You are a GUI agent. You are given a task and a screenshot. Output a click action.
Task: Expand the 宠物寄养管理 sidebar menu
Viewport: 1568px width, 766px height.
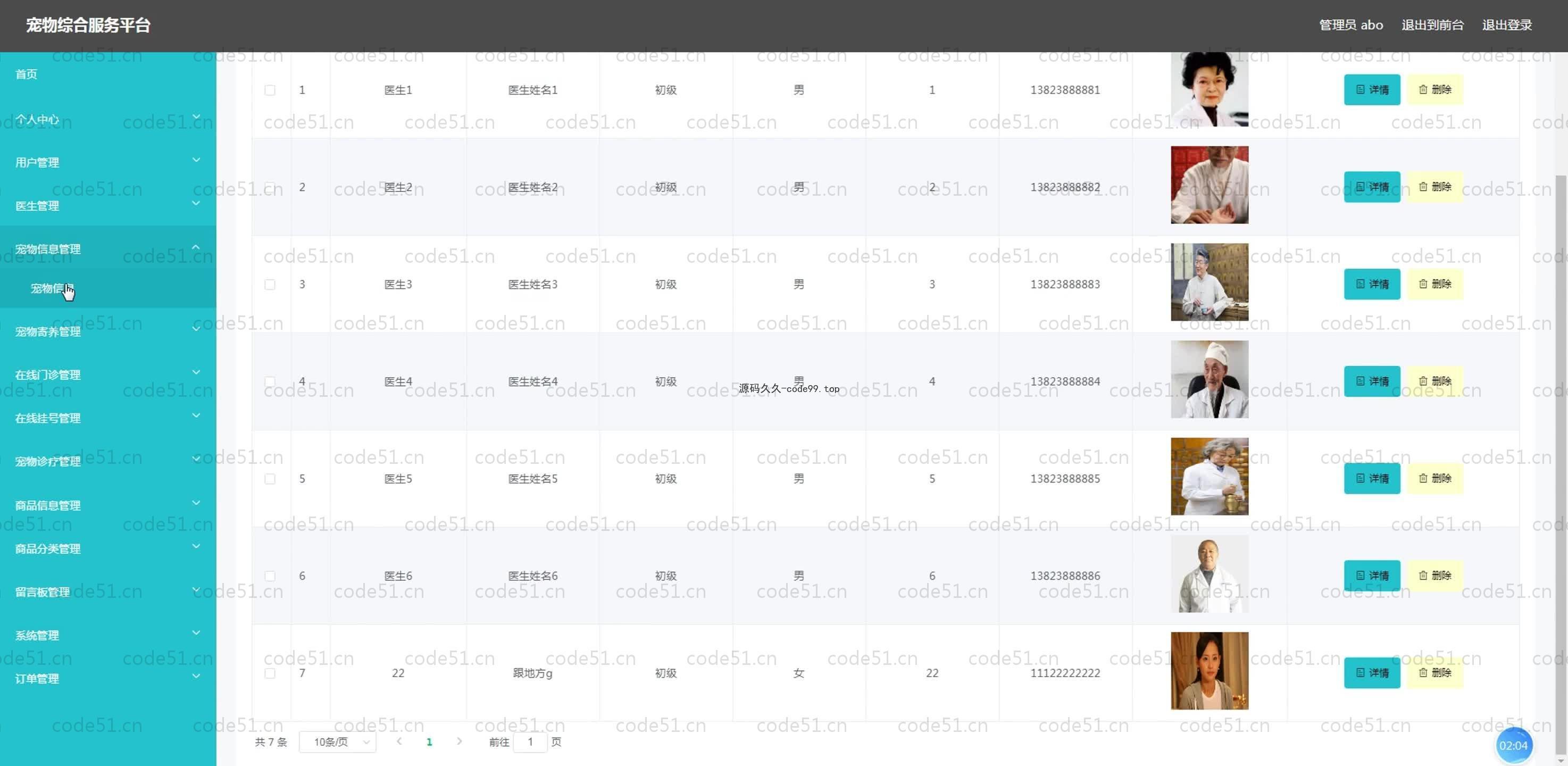108,331
